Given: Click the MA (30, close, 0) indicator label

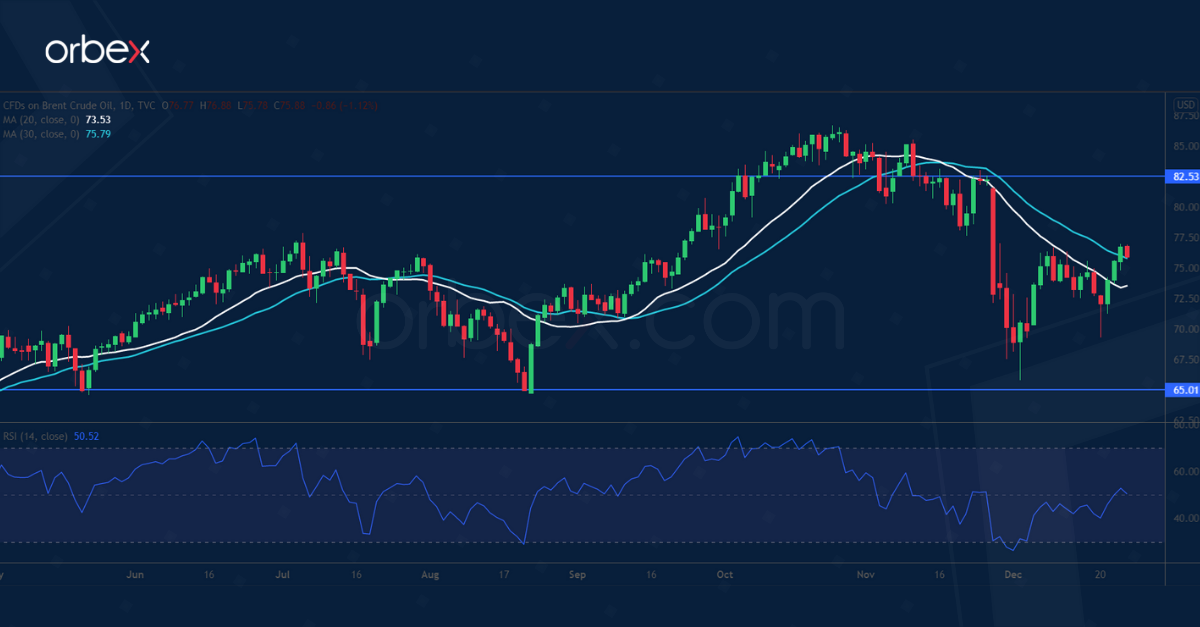Looking at the screenshot, I should 41,133.
